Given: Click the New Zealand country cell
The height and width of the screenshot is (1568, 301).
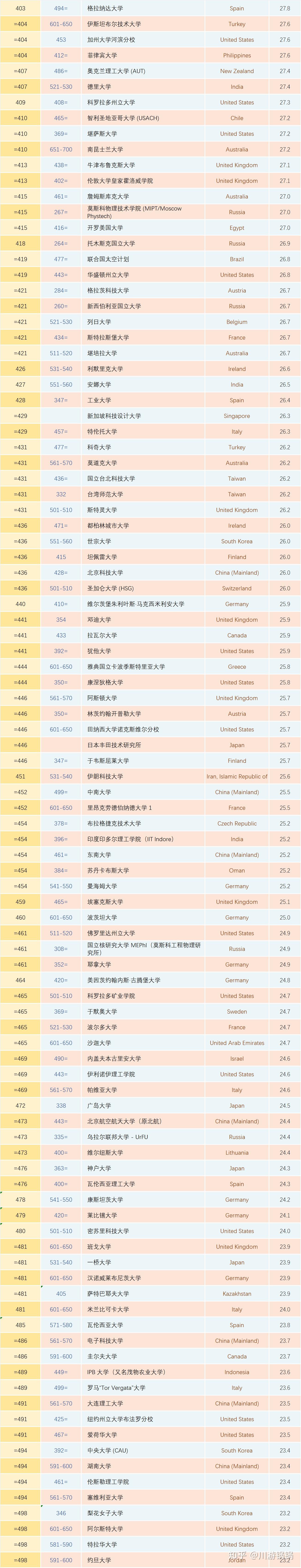Looking at the screenshot, I should click(x=237, y=71).
